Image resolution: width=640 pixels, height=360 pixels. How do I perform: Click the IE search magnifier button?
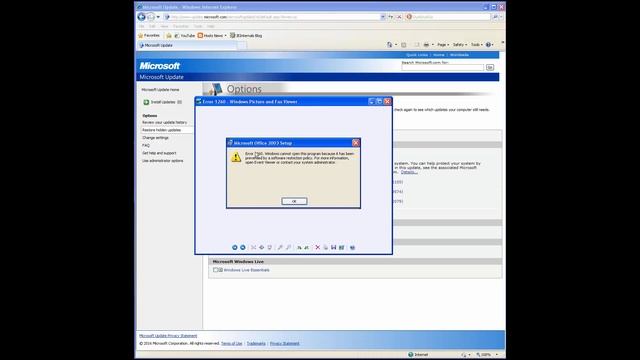point(495,17)
